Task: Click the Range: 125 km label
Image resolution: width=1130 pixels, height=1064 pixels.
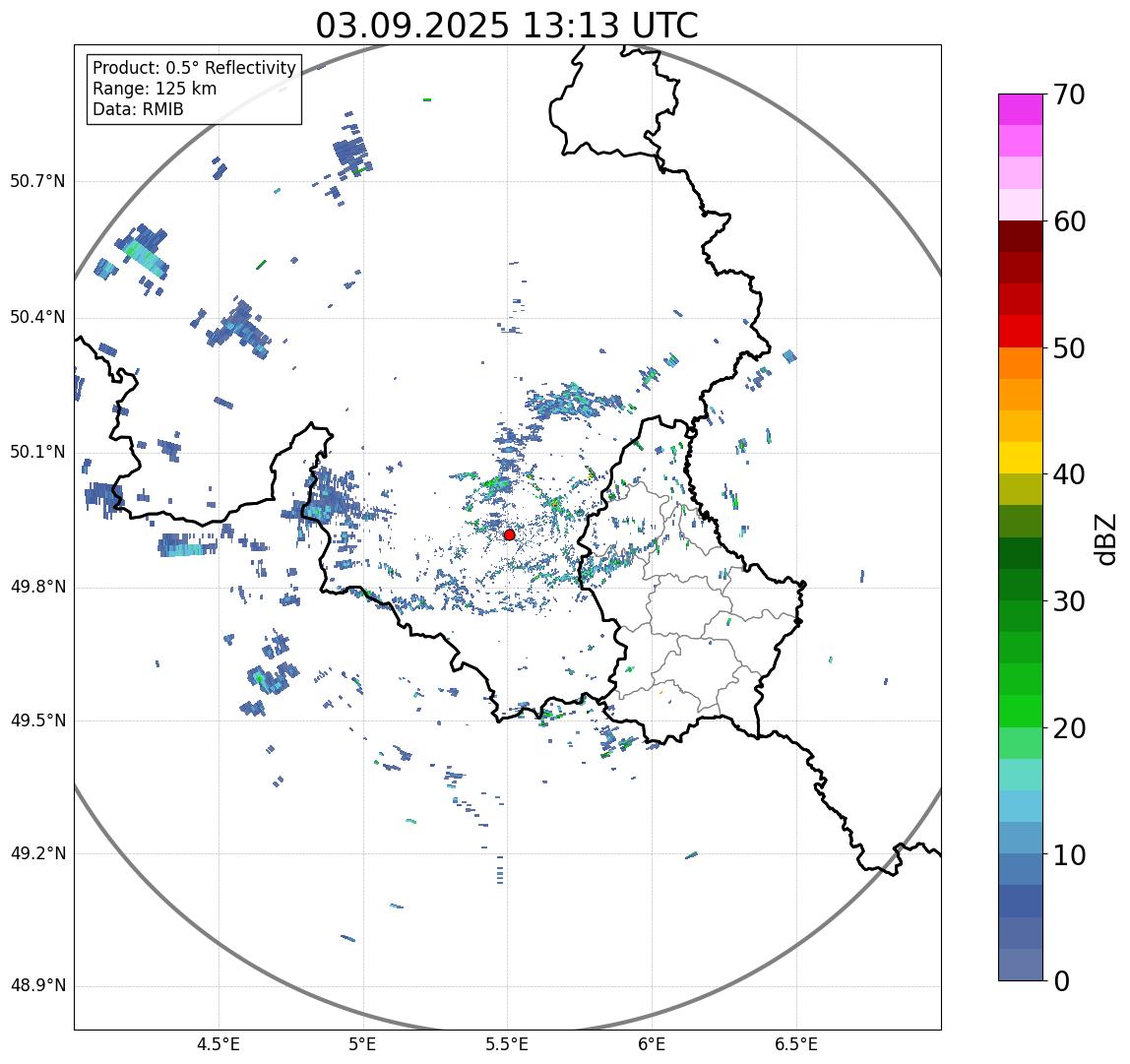Action: [155, 89]
